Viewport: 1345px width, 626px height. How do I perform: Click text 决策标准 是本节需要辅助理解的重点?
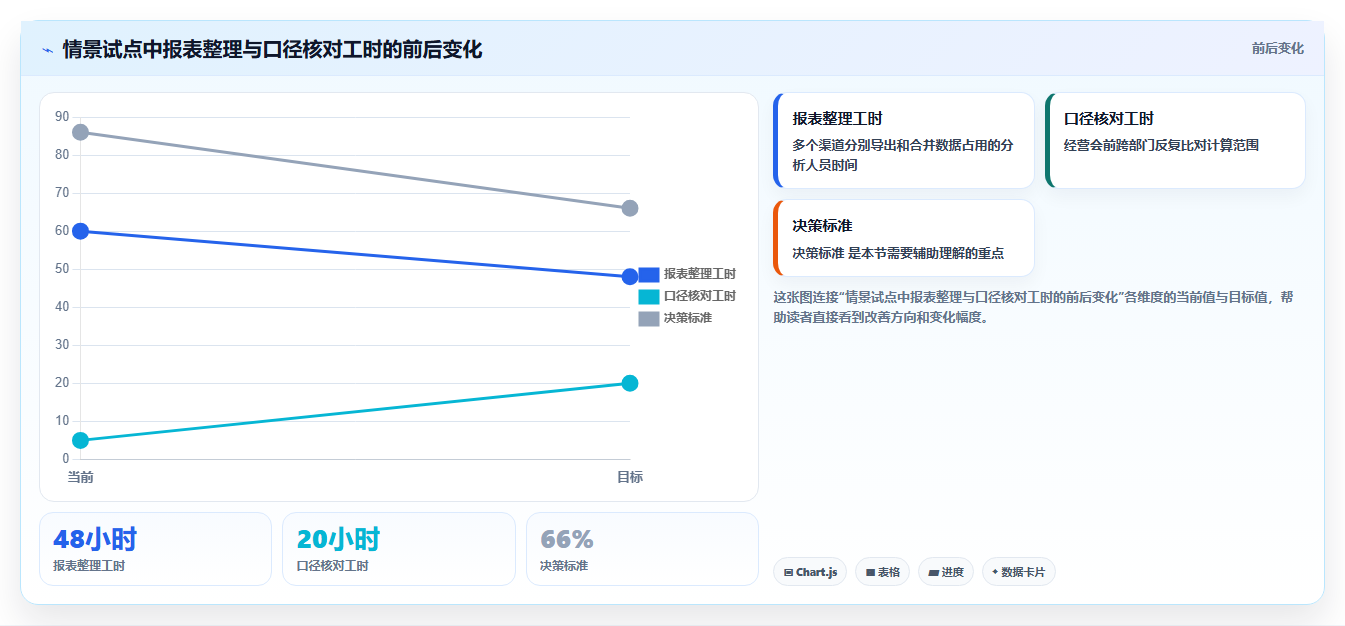coord(898,253)
